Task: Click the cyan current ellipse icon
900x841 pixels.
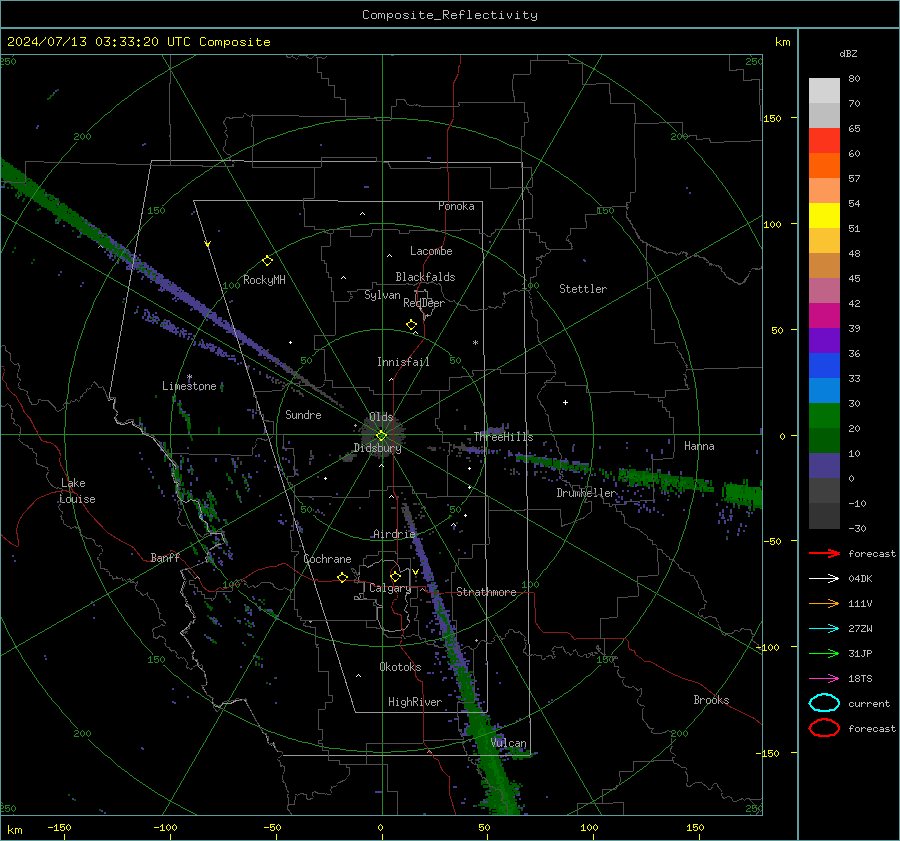Action: click(824, 703)
